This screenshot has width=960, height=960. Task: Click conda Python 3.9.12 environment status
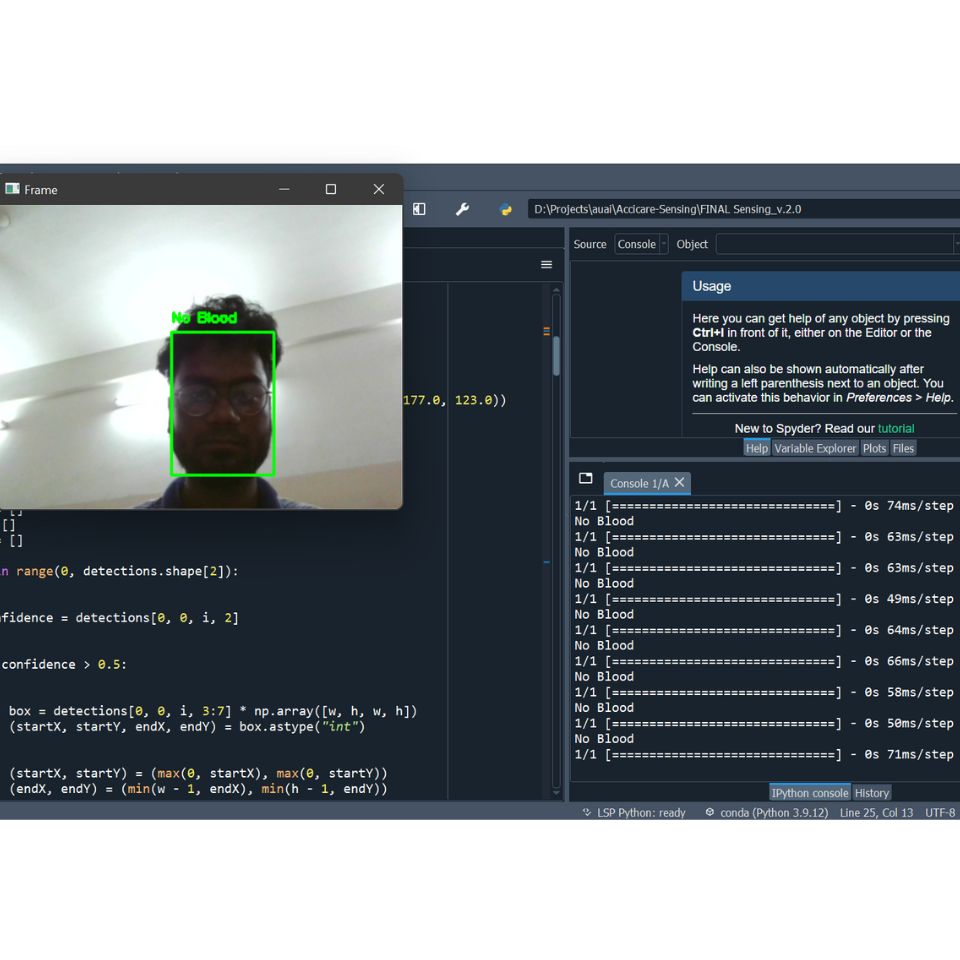click(x=766, y=813)
